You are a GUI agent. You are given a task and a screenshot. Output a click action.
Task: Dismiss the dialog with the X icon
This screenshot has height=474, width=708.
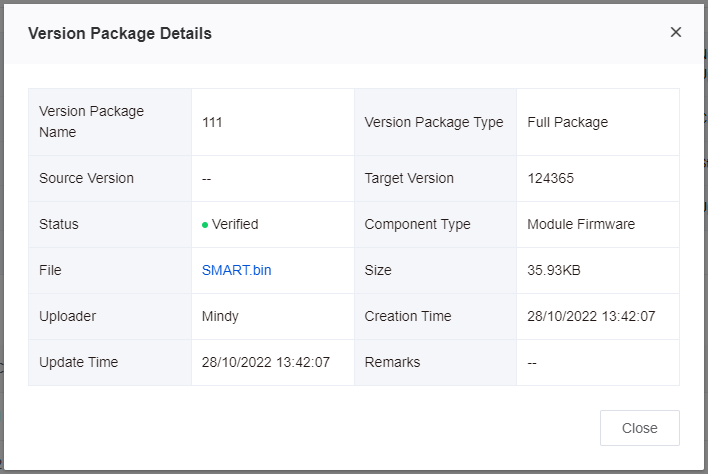click(675, 32)
